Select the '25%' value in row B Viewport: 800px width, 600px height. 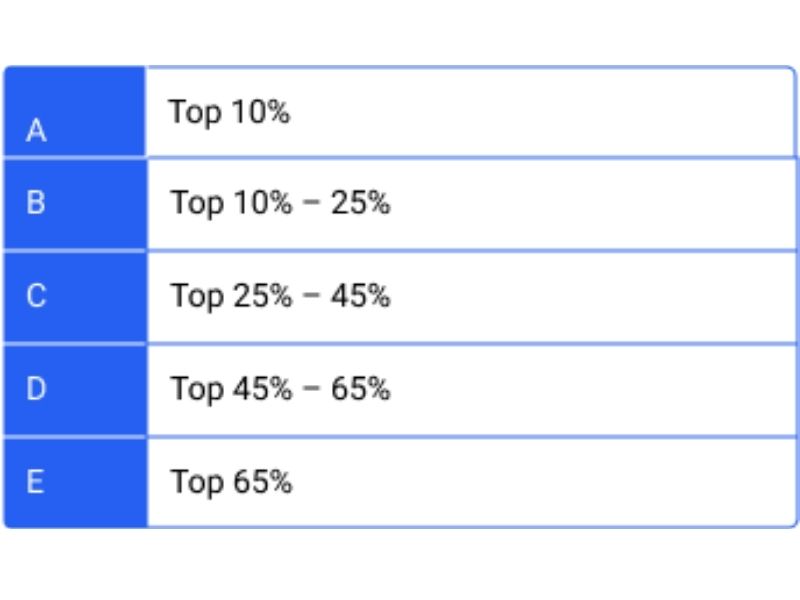pos(360,204)
